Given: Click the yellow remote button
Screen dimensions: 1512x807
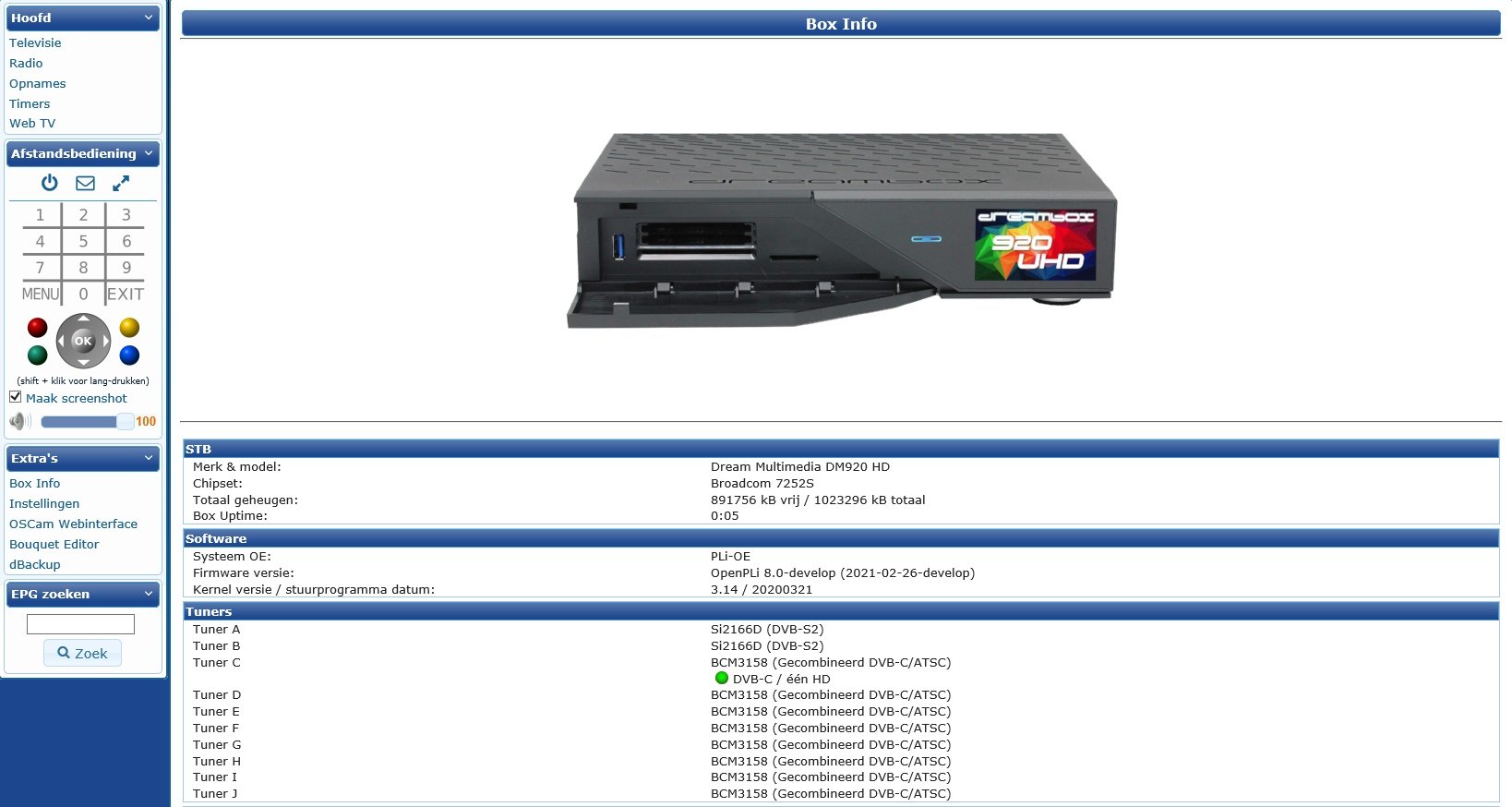Looking at the screenshot, I should pyautogui.click(x=130, y=327).
